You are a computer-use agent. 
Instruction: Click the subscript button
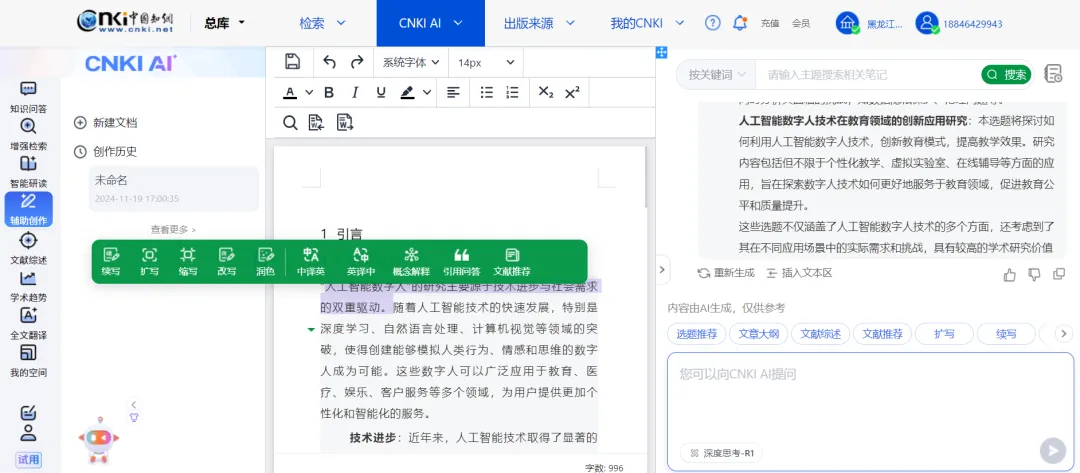[x=546, y=92]
